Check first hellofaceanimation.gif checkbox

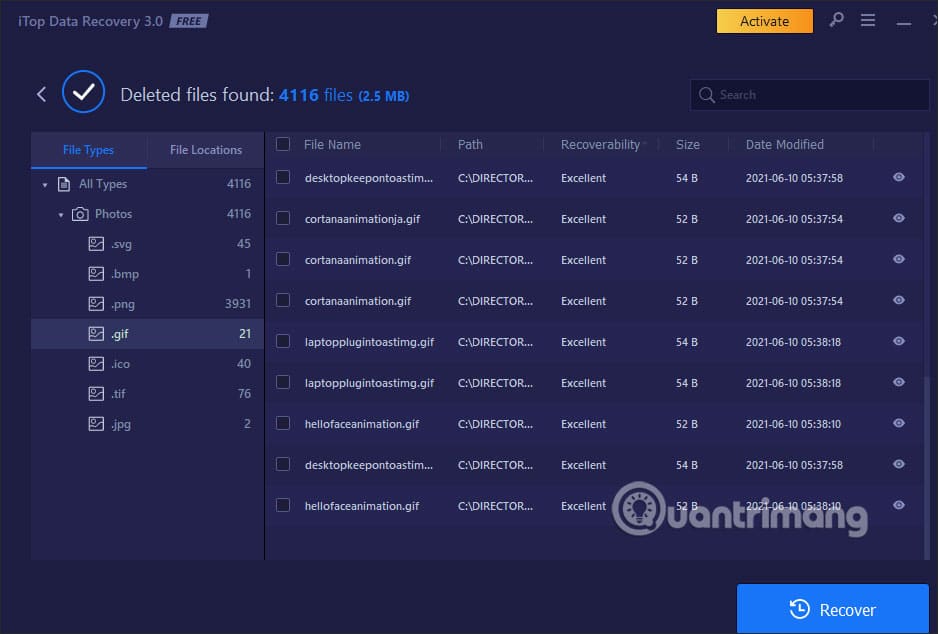tap(283, 423)
